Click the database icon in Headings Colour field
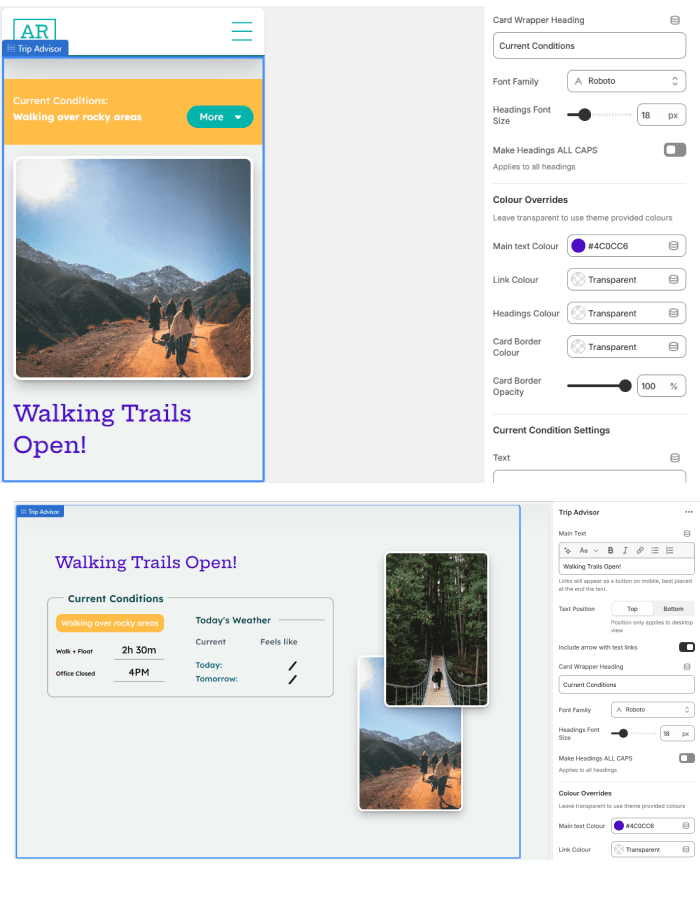The width and height of the screenshot is (700, 900). [x=673, y=313]
